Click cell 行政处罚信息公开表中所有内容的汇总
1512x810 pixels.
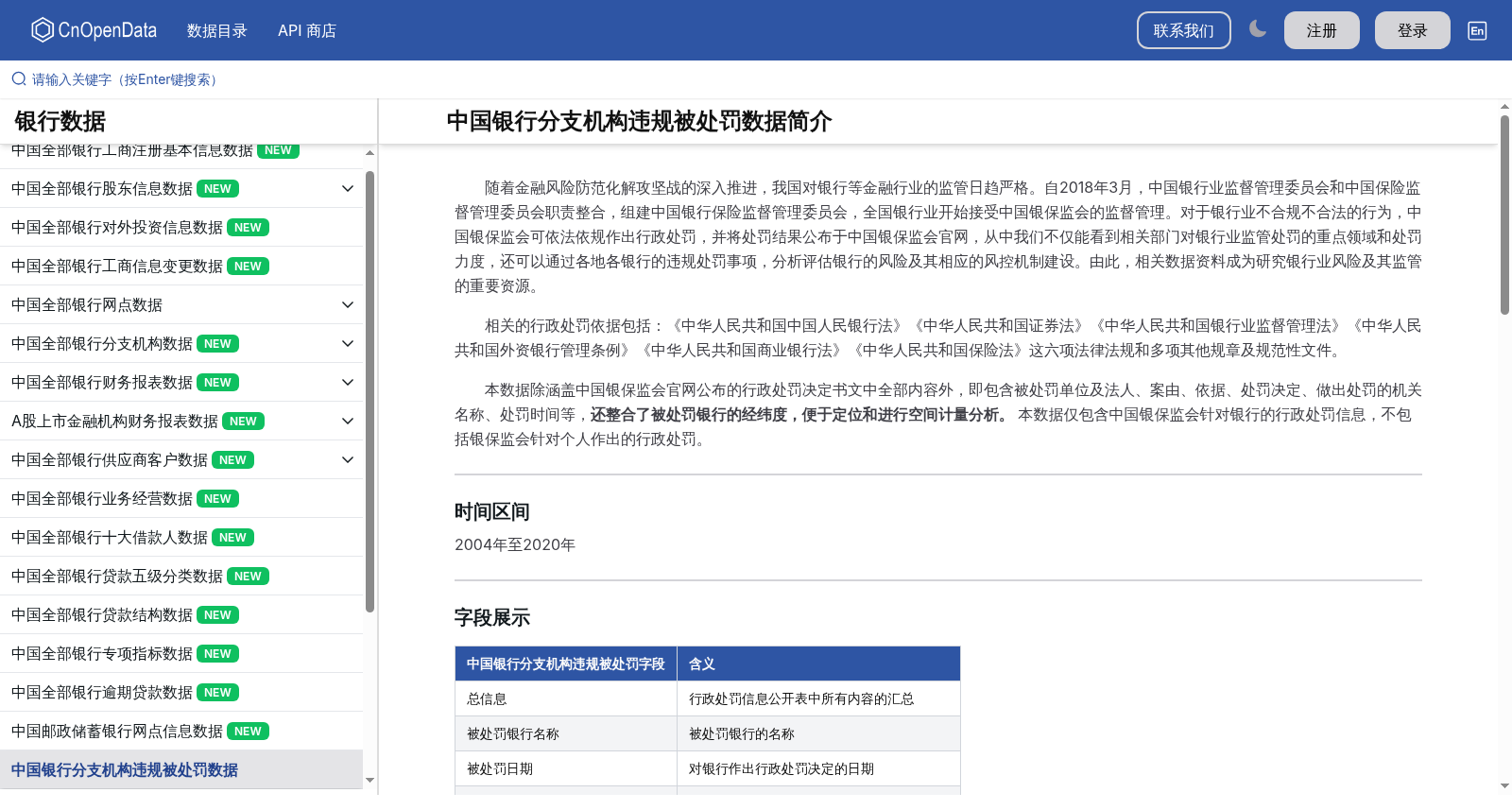pyautogui.click(x=819, y=698)
